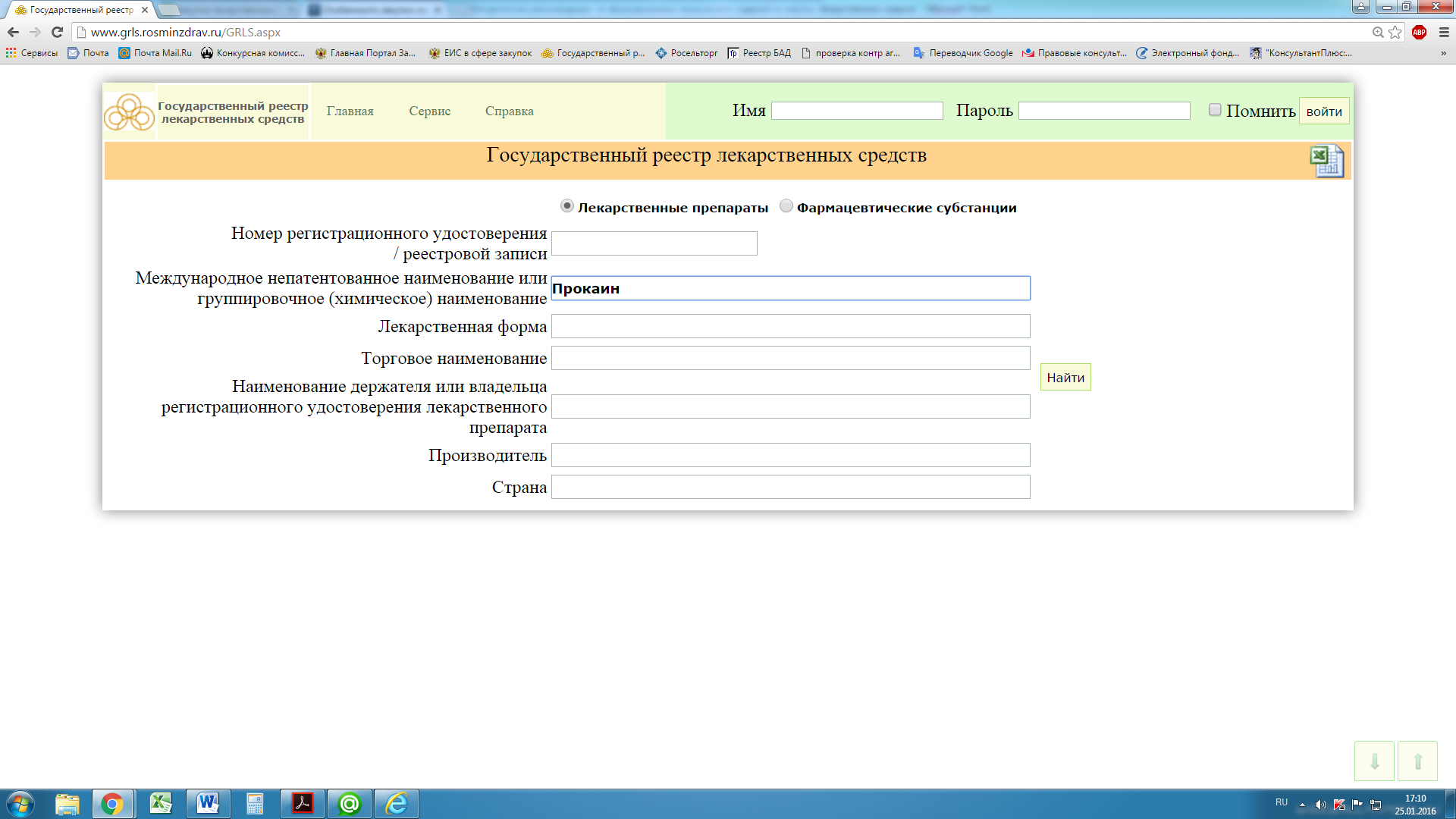This screenshot has height=819, width=1456.
Task: Click the Excel export icon
Action: [1326, 161]
